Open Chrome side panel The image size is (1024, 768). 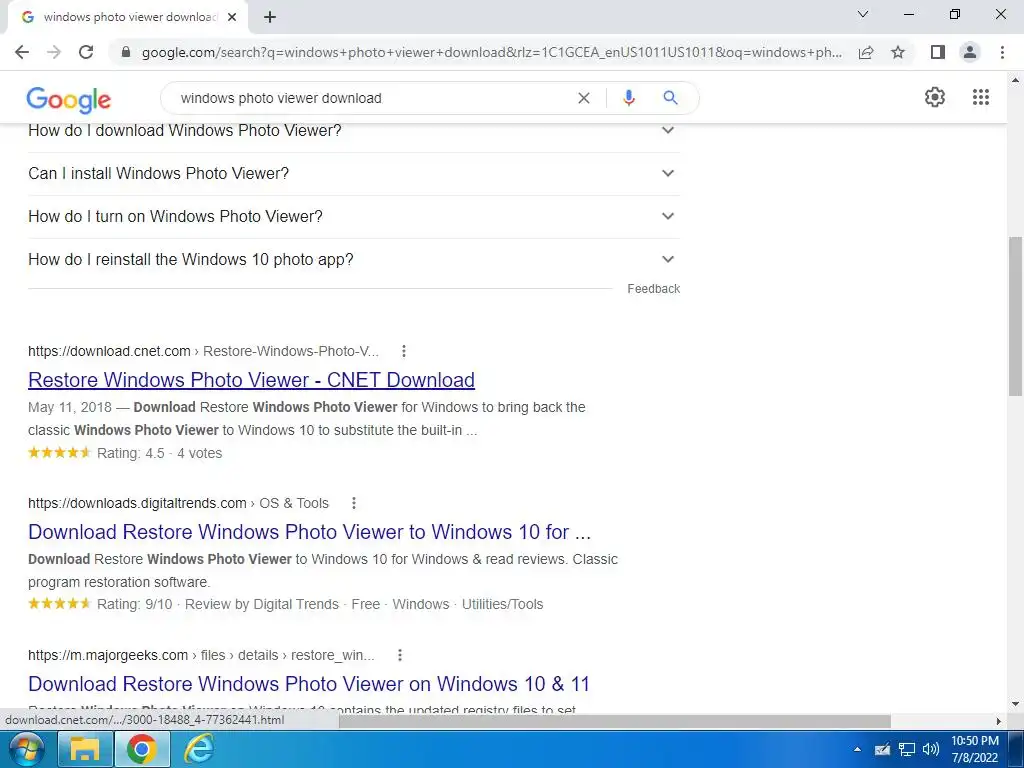(938, 52)
